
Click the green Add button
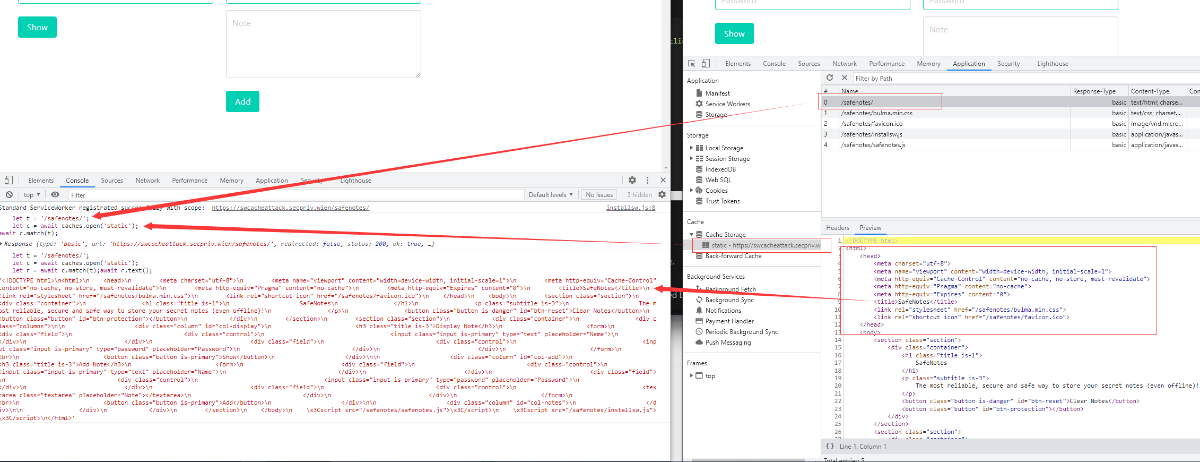point(242,101)
